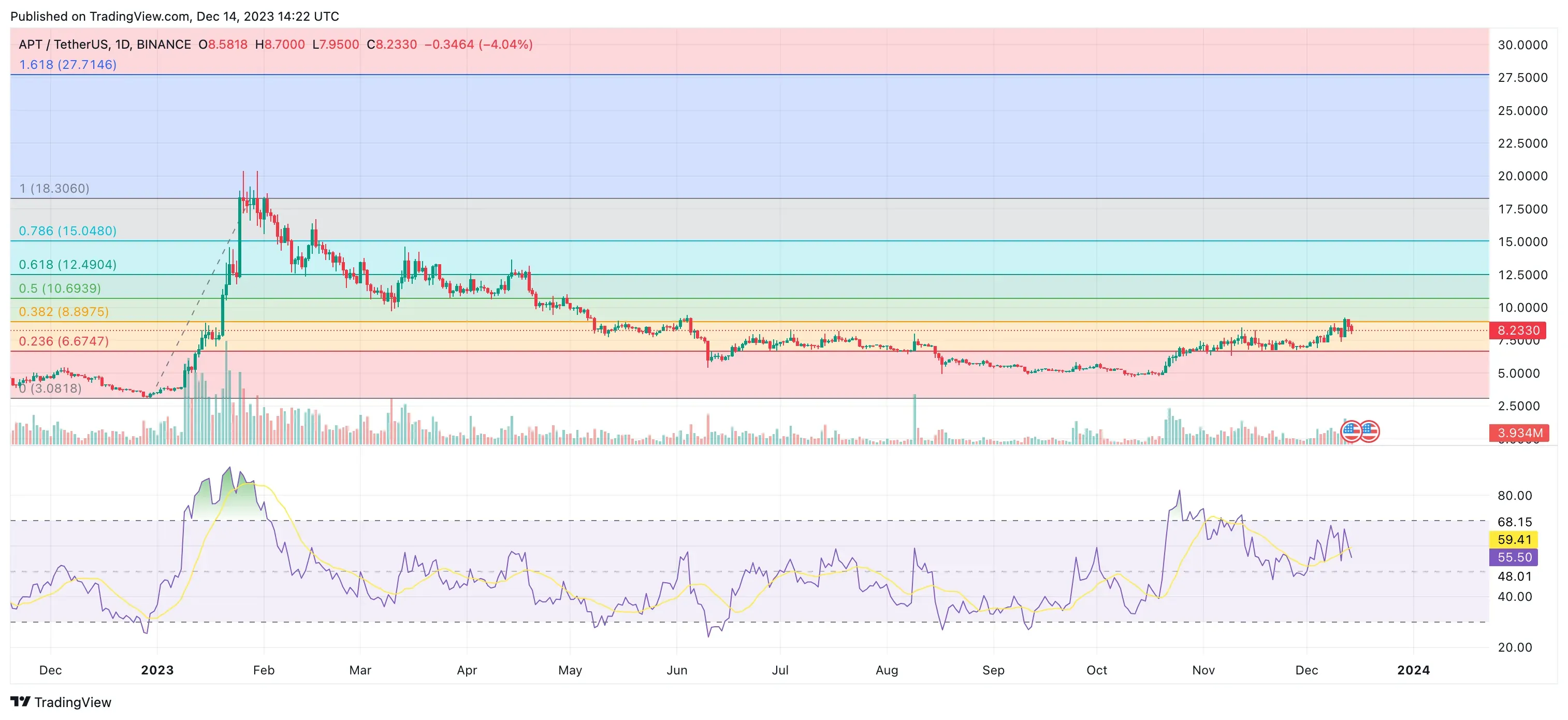Click the 0.236 (6.6747) Fibonacci label
Screen dimensions: 1568x720
coord(64,341)
